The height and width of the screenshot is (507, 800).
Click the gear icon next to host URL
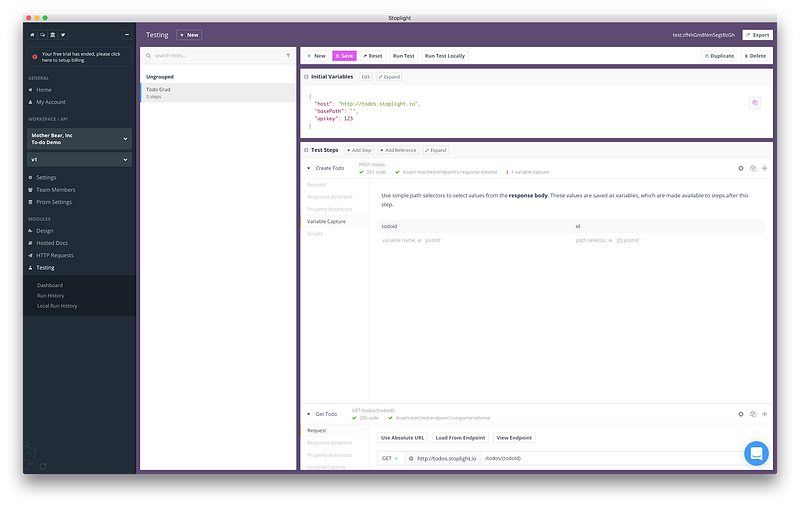(411, 459)
